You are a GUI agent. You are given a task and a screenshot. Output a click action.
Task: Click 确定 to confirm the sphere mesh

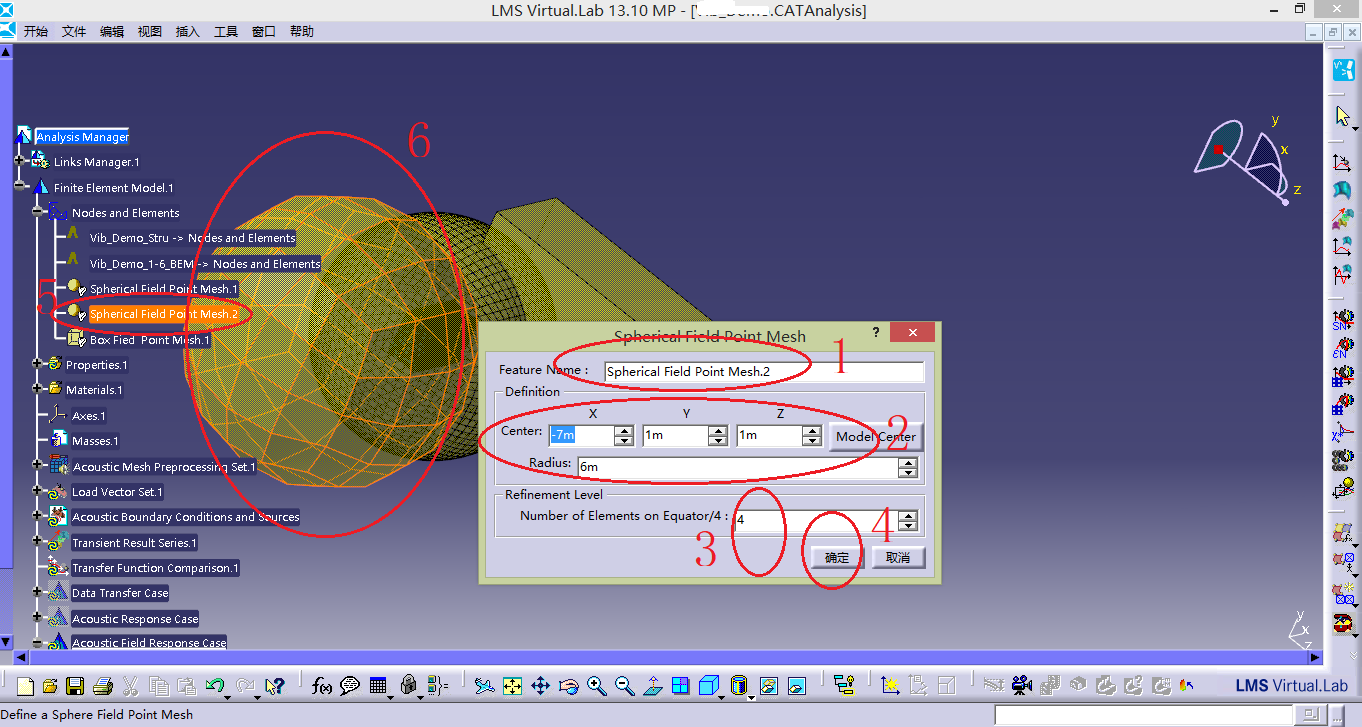836,558
